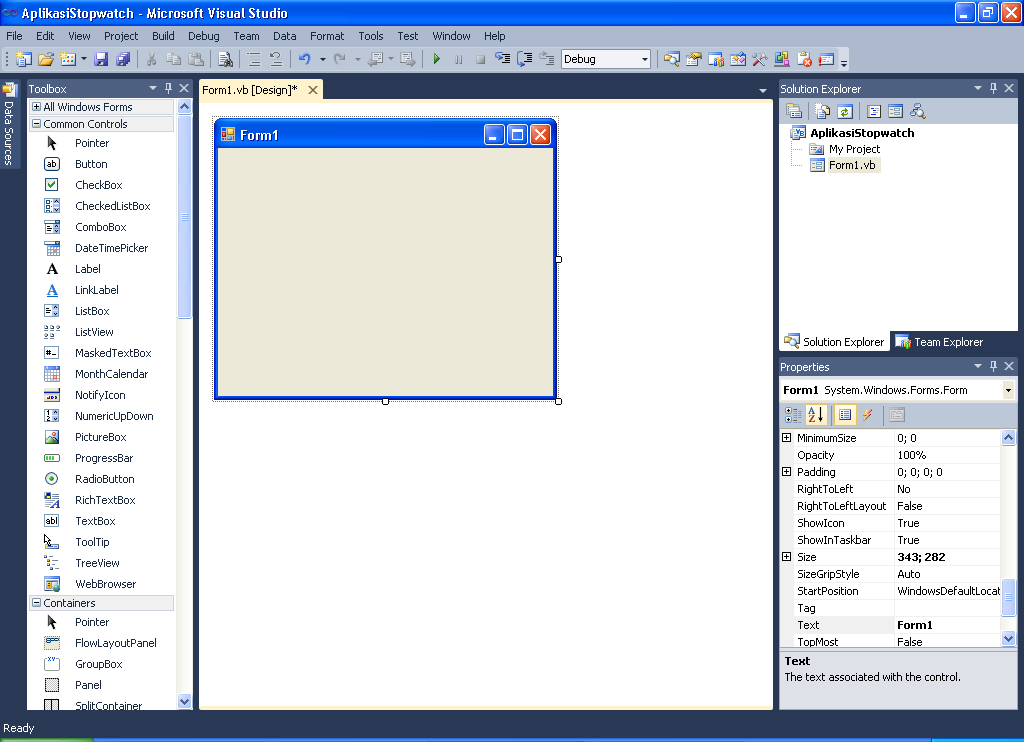This screenshot has width=1024, height=742.
Task: Switch Properties to categorized view
Action: click(792, 414)
